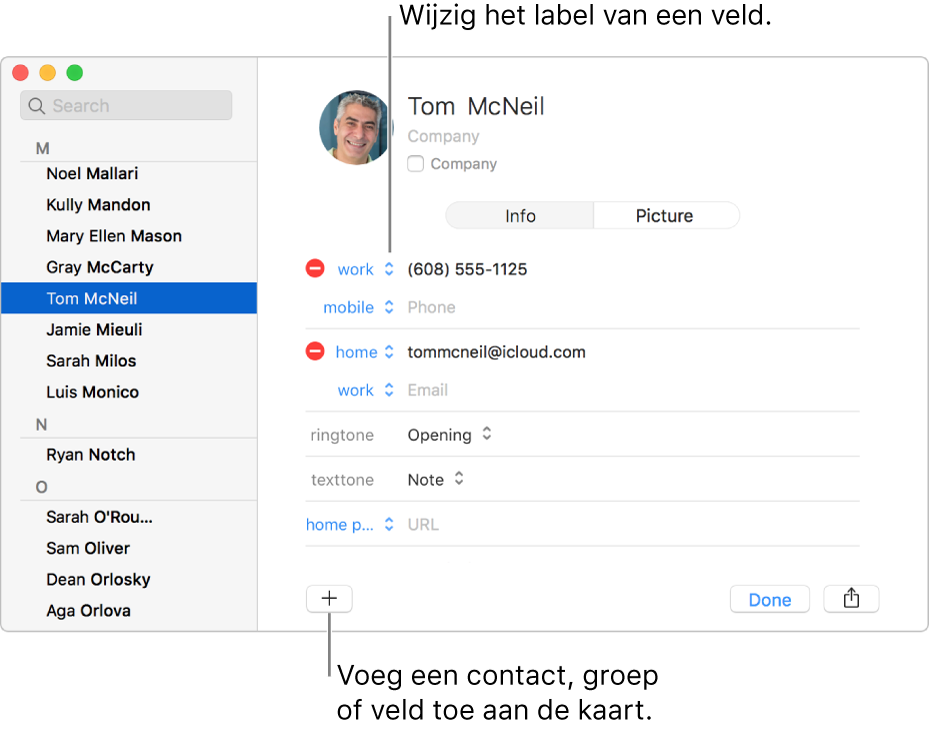Change the work phone label
This screenshot has height=732, width=934.
[365, 269]
